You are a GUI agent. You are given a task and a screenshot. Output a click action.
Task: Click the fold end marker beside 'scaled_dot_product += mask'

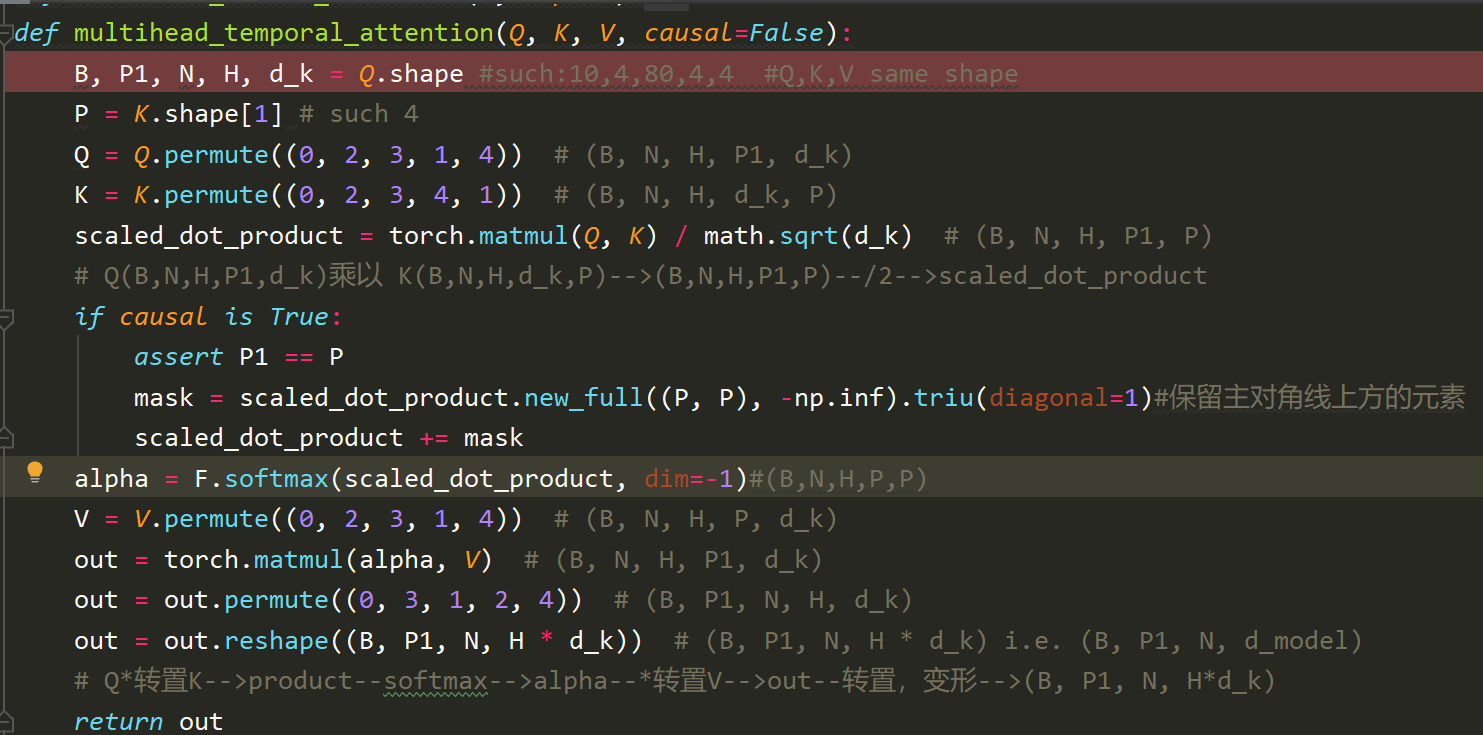pos(6,437)
